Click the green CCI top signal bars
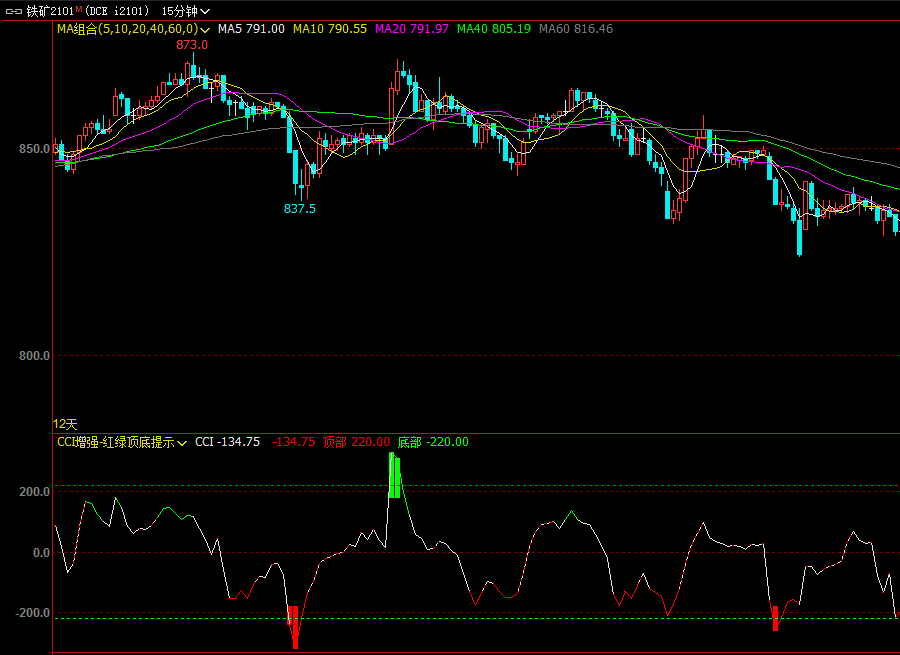The image size is (900, 655). (x=394, y=475)
